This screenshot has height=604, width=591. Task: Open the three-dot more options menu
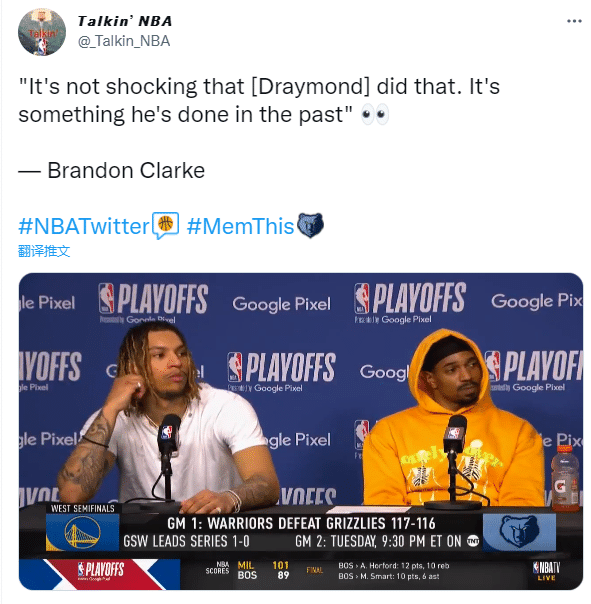coord(574,21)
